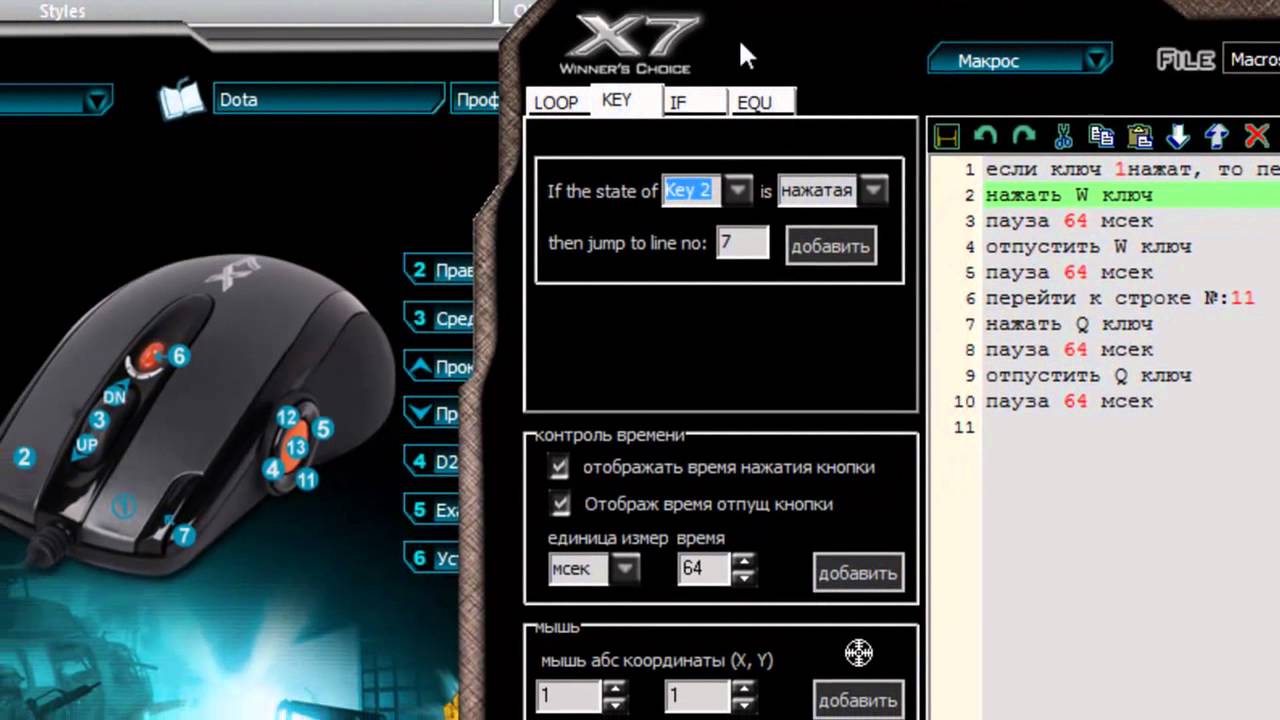Select mouse button 12 marker on the mouse
The height and width of the screenshot is (720, 1280).
(x=288, y=418)
